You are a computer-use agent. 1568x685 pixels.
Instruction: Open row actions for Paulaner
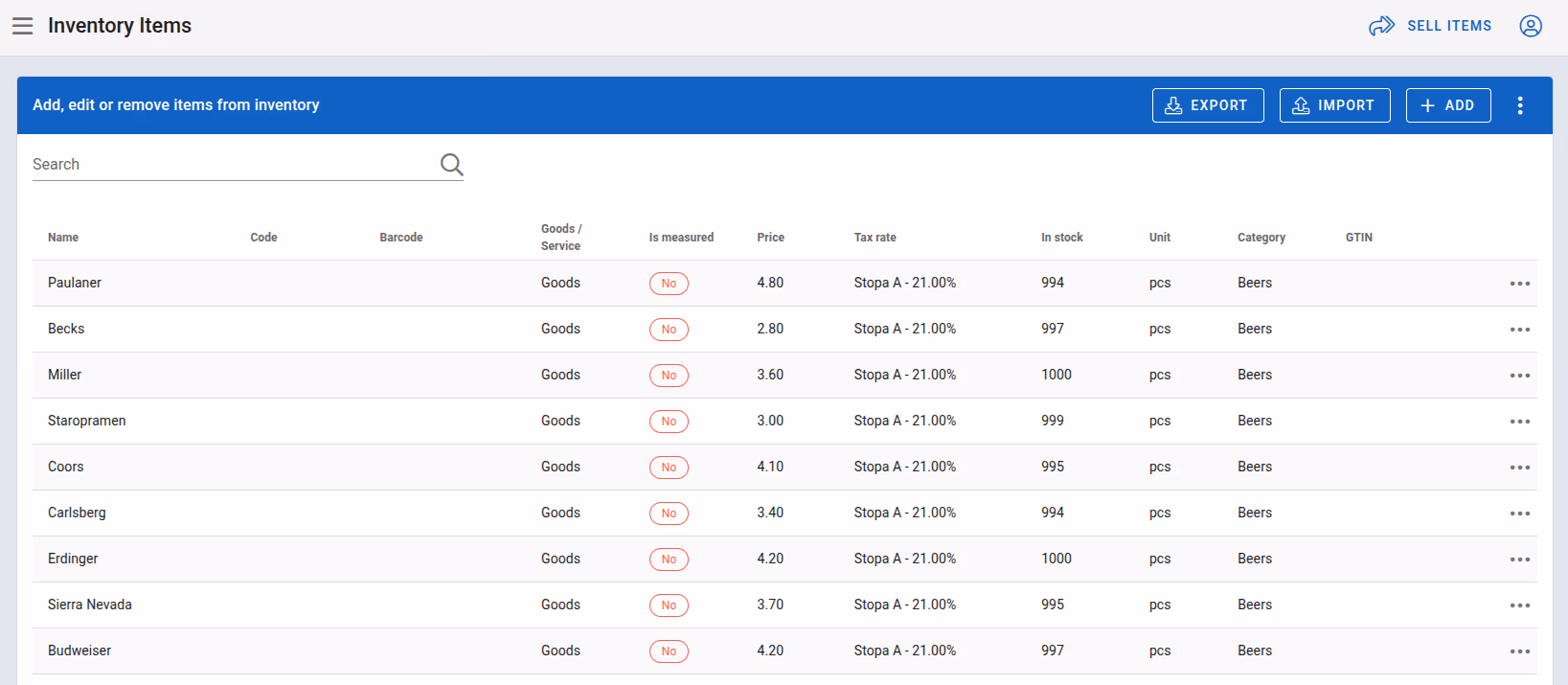(1520, 284)
